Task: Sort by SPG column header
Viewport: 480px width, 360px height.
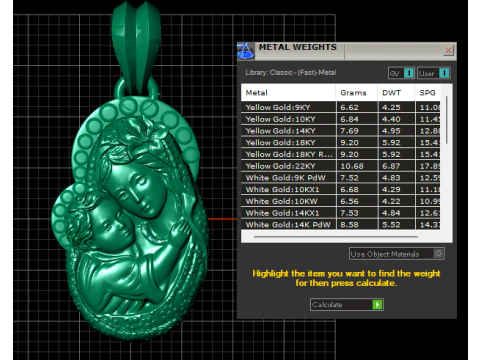Action: pyautogui.click(x=428, y=93)
